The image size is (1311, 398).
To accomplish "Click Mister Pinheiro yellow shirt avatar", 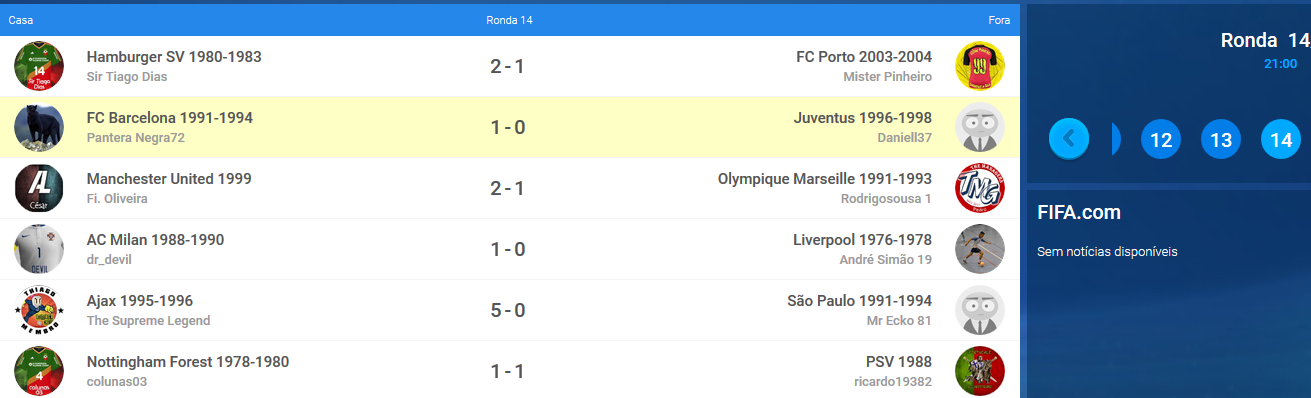I will click(980, 66).
